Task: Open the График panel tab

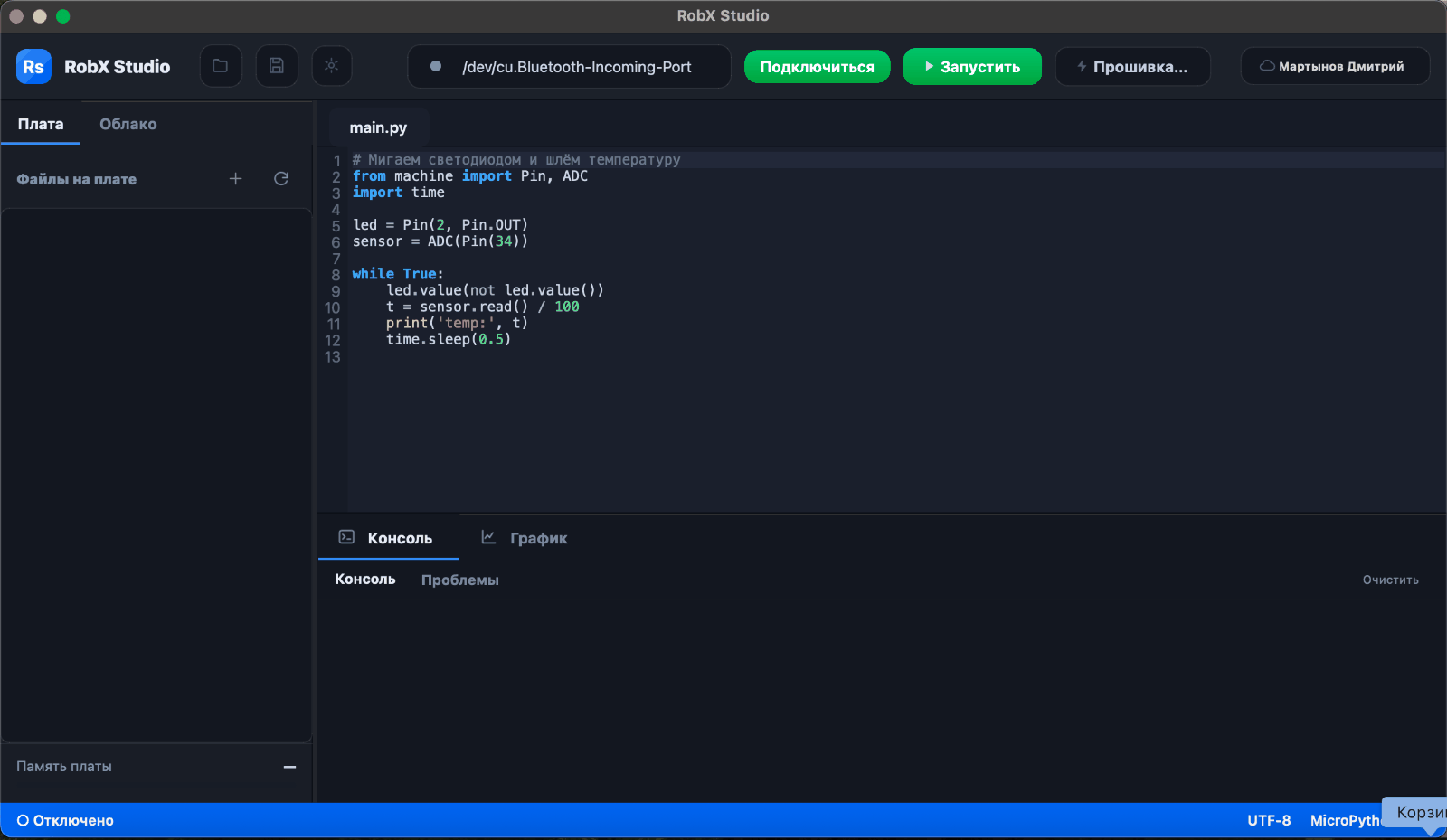Action: tap(525, 538)
